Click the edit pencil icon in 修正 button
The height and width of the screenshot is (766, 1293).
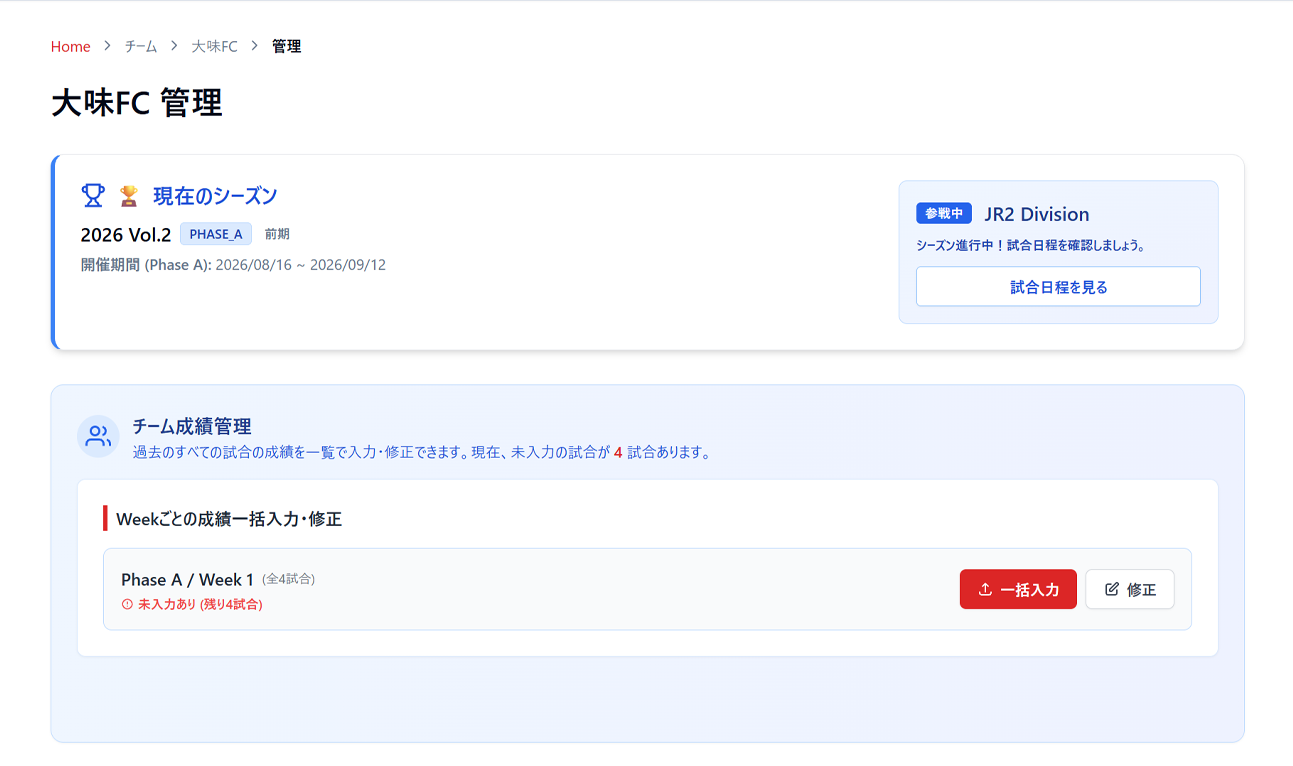pyautogui.click(x=1112, y=590)
